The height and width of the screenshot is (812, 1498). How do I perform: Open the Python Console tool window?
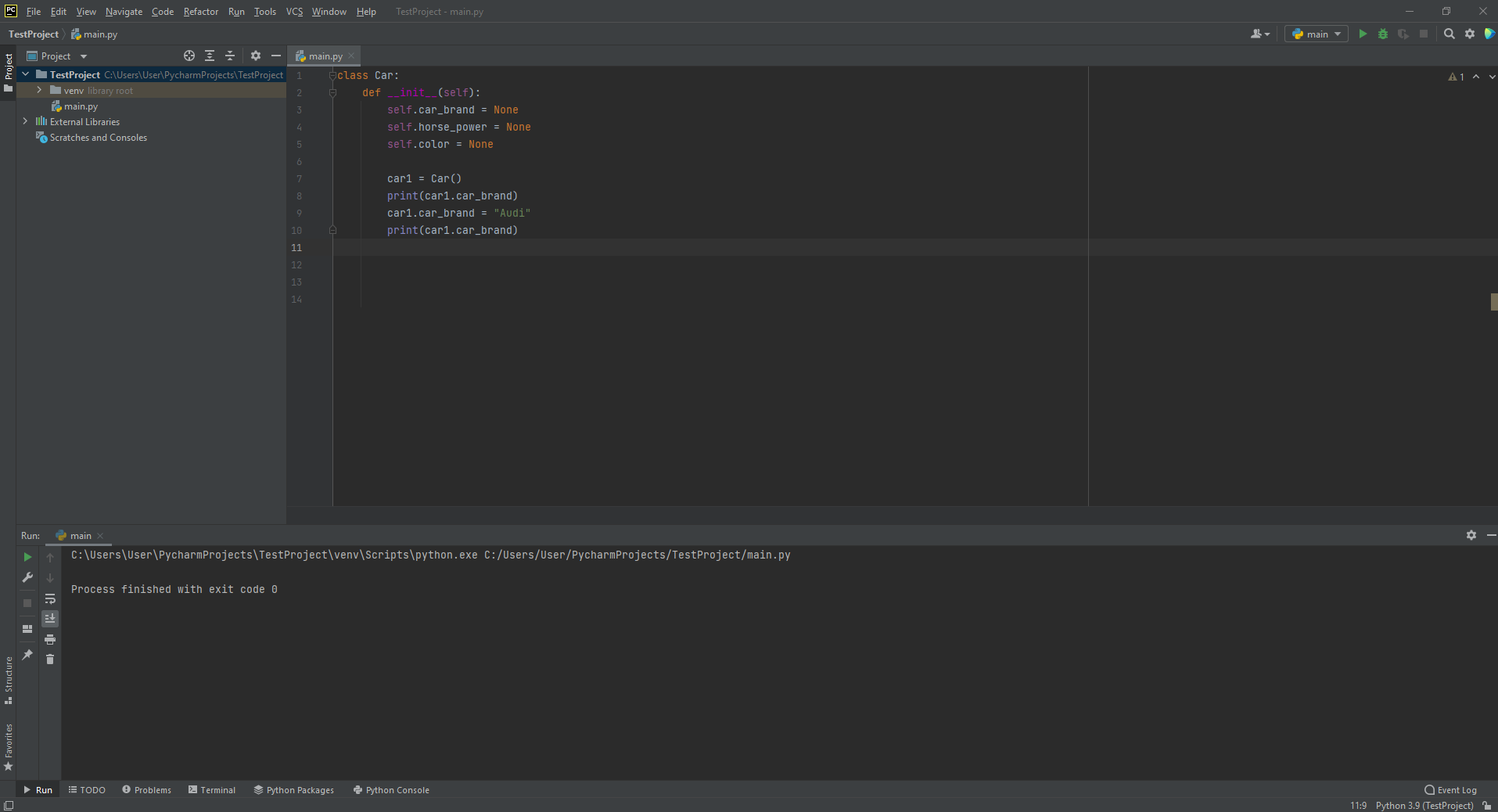coord(391,789)
